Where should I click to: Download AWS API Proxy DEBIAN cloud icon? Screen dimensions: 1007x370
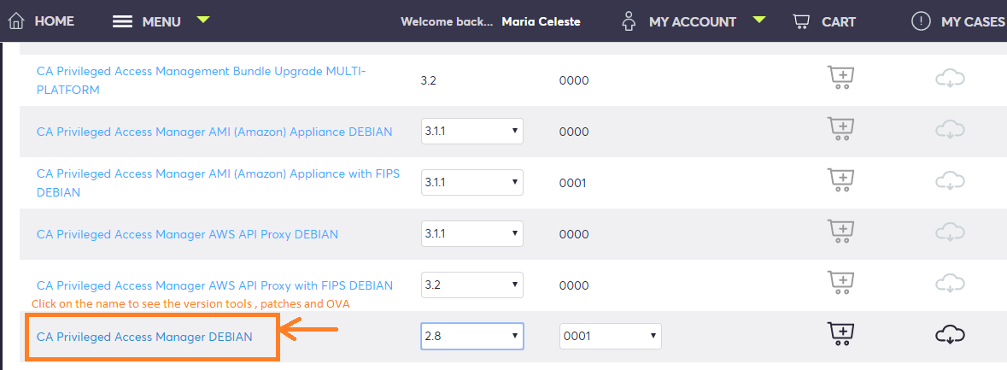click(950, 232)
